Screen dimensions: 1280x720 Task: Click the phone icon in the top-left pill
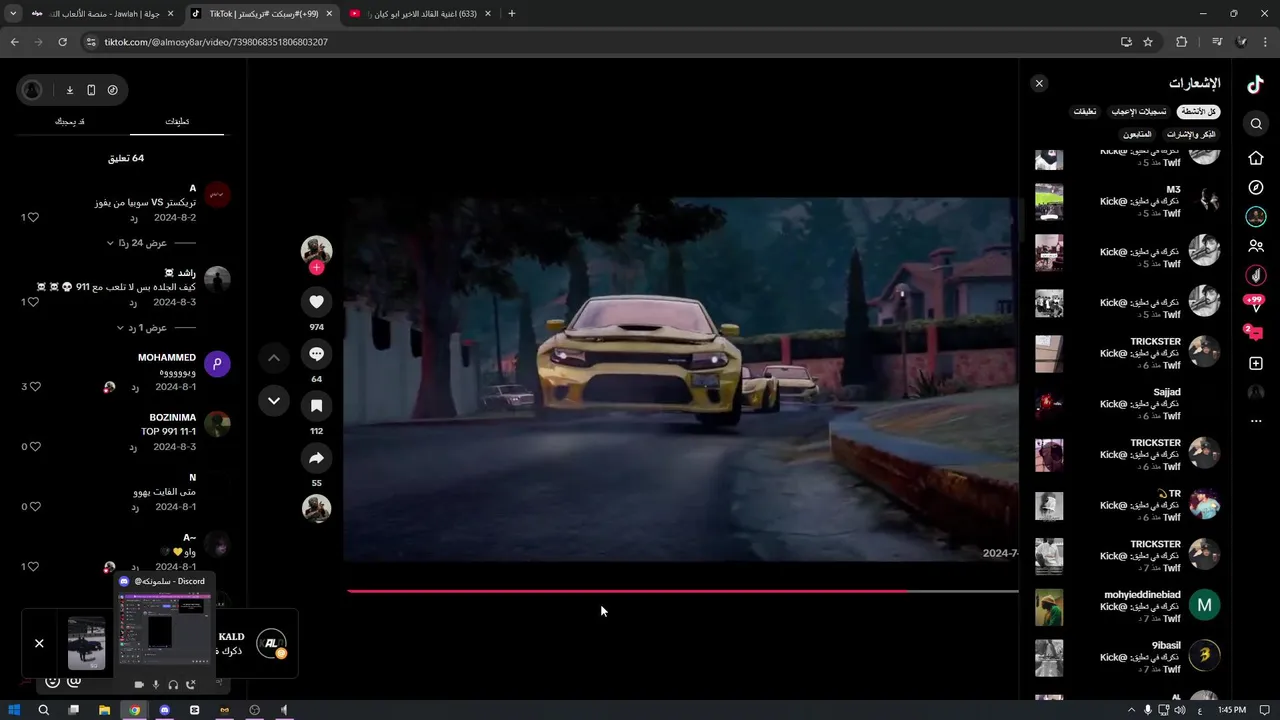coord(91,90)
